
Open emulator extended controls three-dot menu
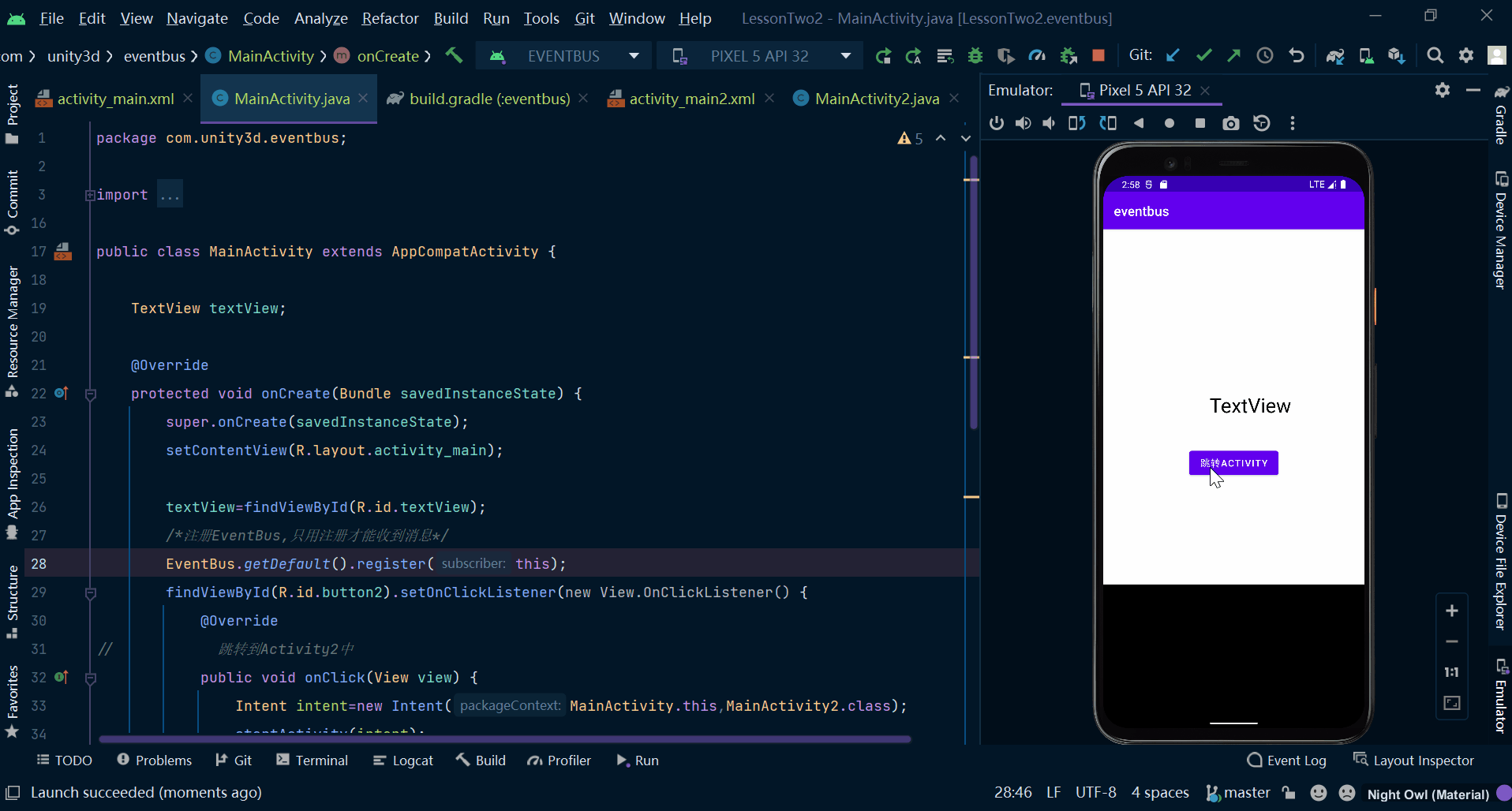[1293, 123]
